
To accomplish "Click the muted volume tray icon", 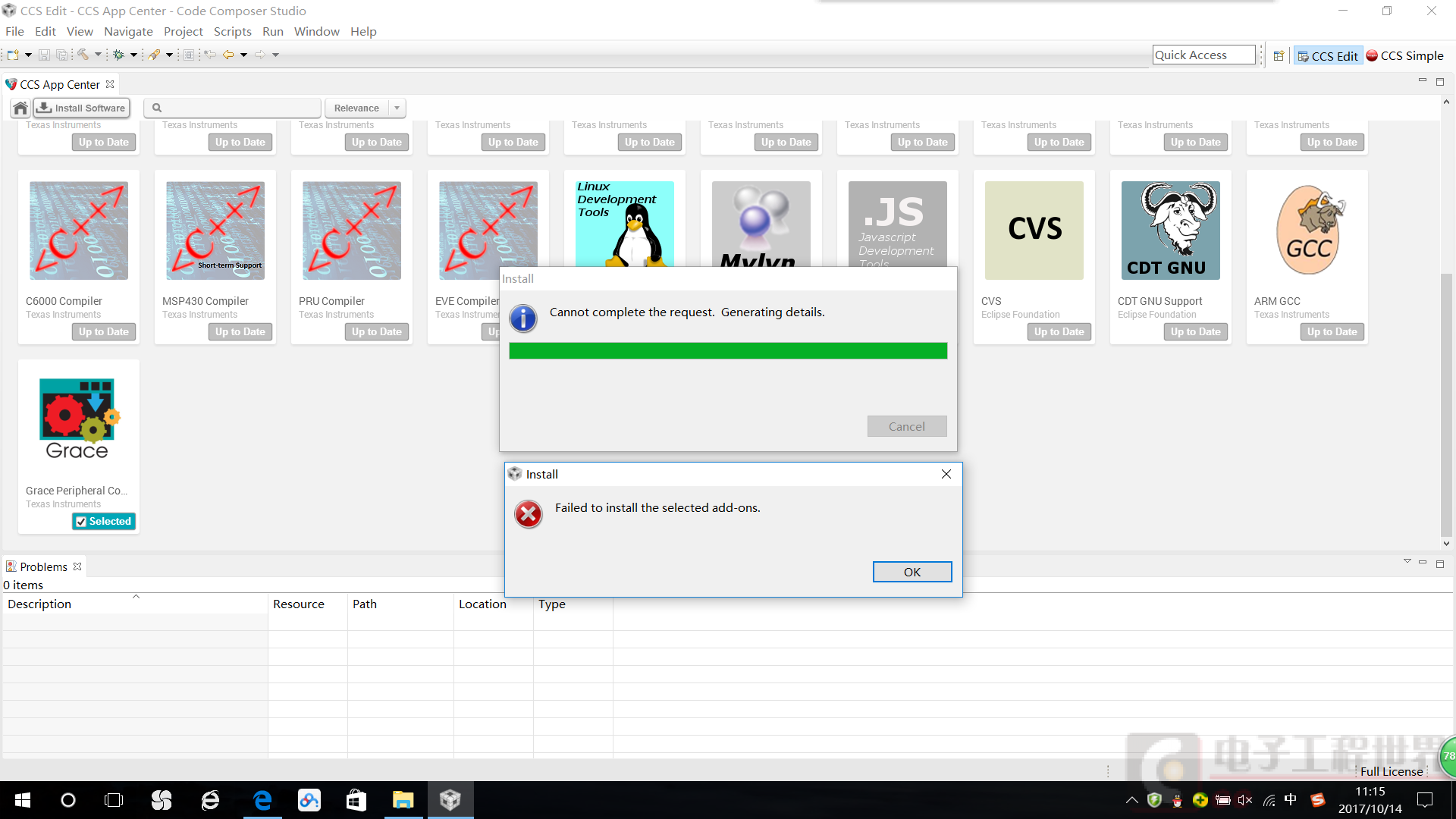I will [1244, 800].
